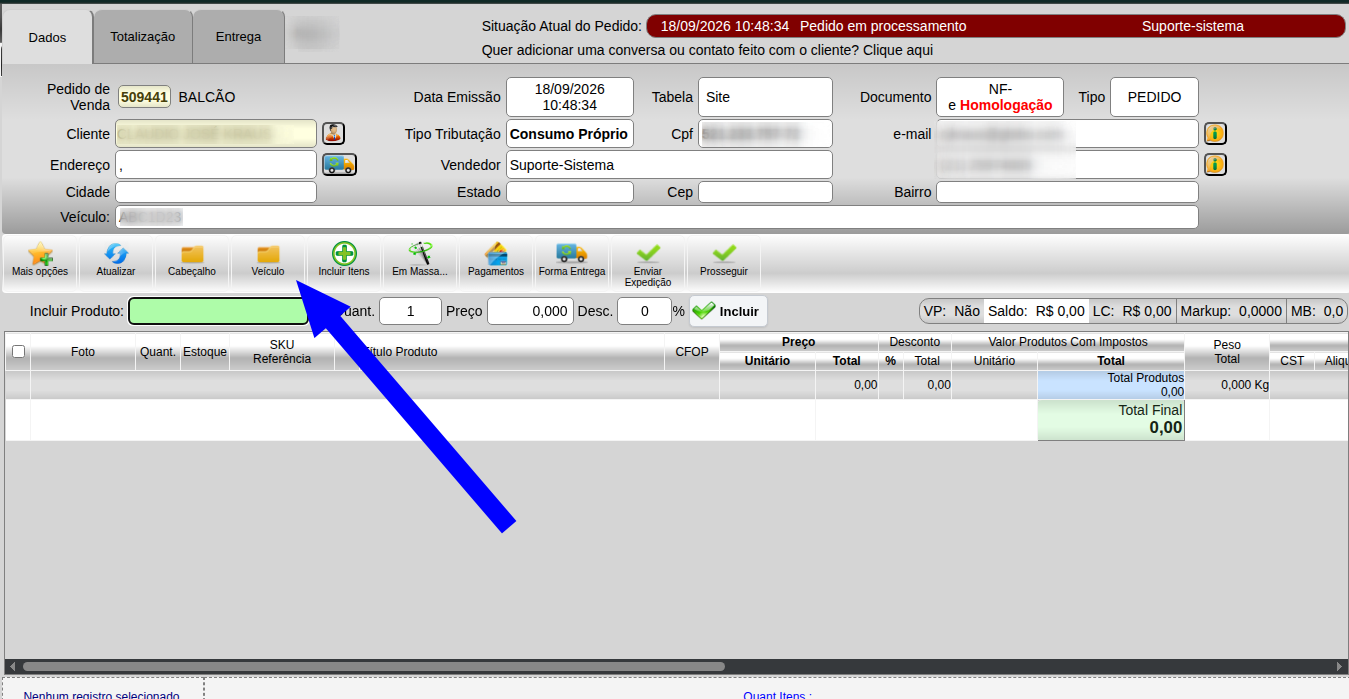The image size is (1349, 699).
Task: Click the order number 509441
Action: click(144, 97)
